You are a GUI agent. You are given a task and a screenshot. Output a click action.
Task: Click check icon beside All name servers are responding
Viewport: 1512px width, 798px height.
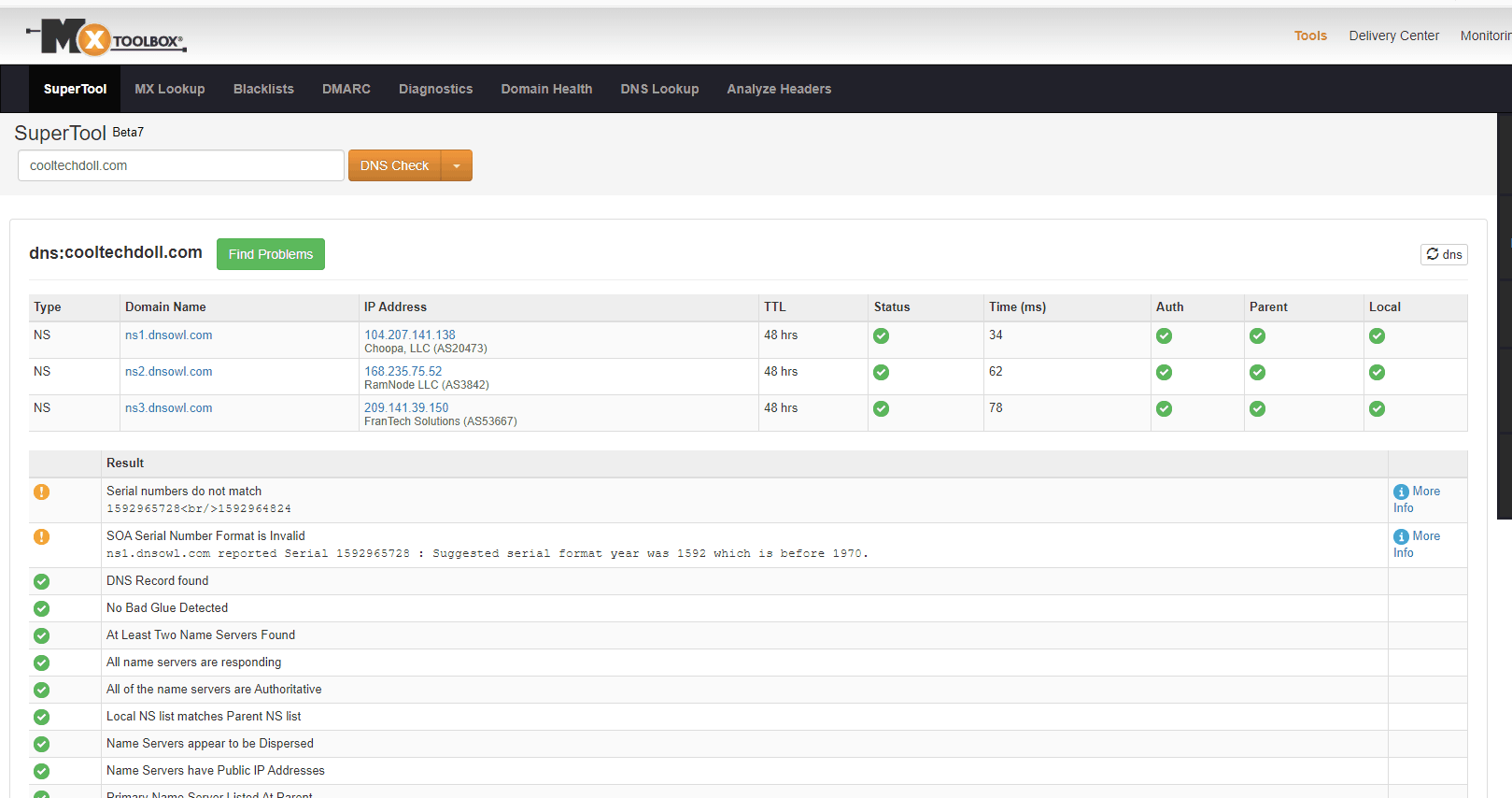click(x=41, y=663)
